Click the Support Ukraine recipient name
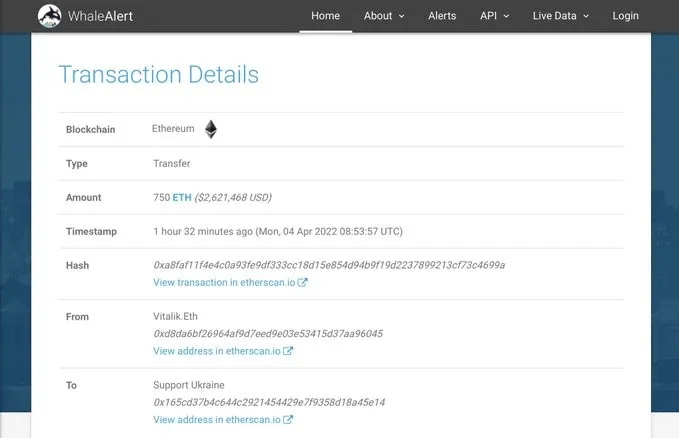Screen dimensions: 679x438 (189, 385)
